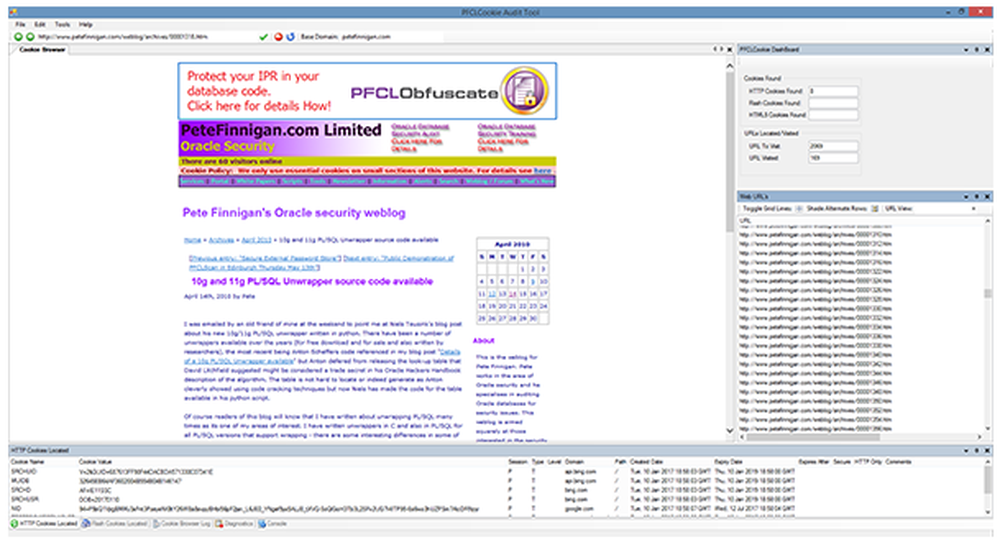The width and height of the screenshot is (1000, 545).
Task: Click the PFCLObfuscate banner ad
Action: tap(367, 91)
